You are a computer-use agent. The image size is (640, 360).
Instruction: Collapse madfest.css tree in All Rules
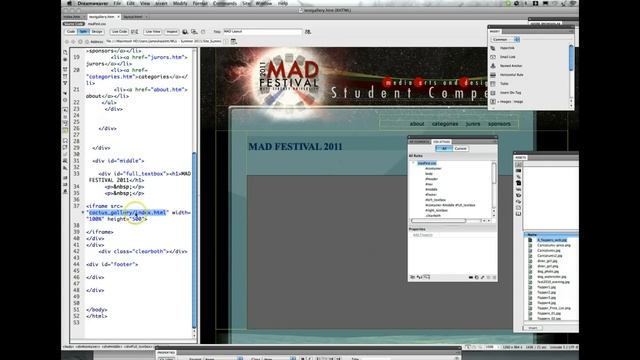[413, 163]
